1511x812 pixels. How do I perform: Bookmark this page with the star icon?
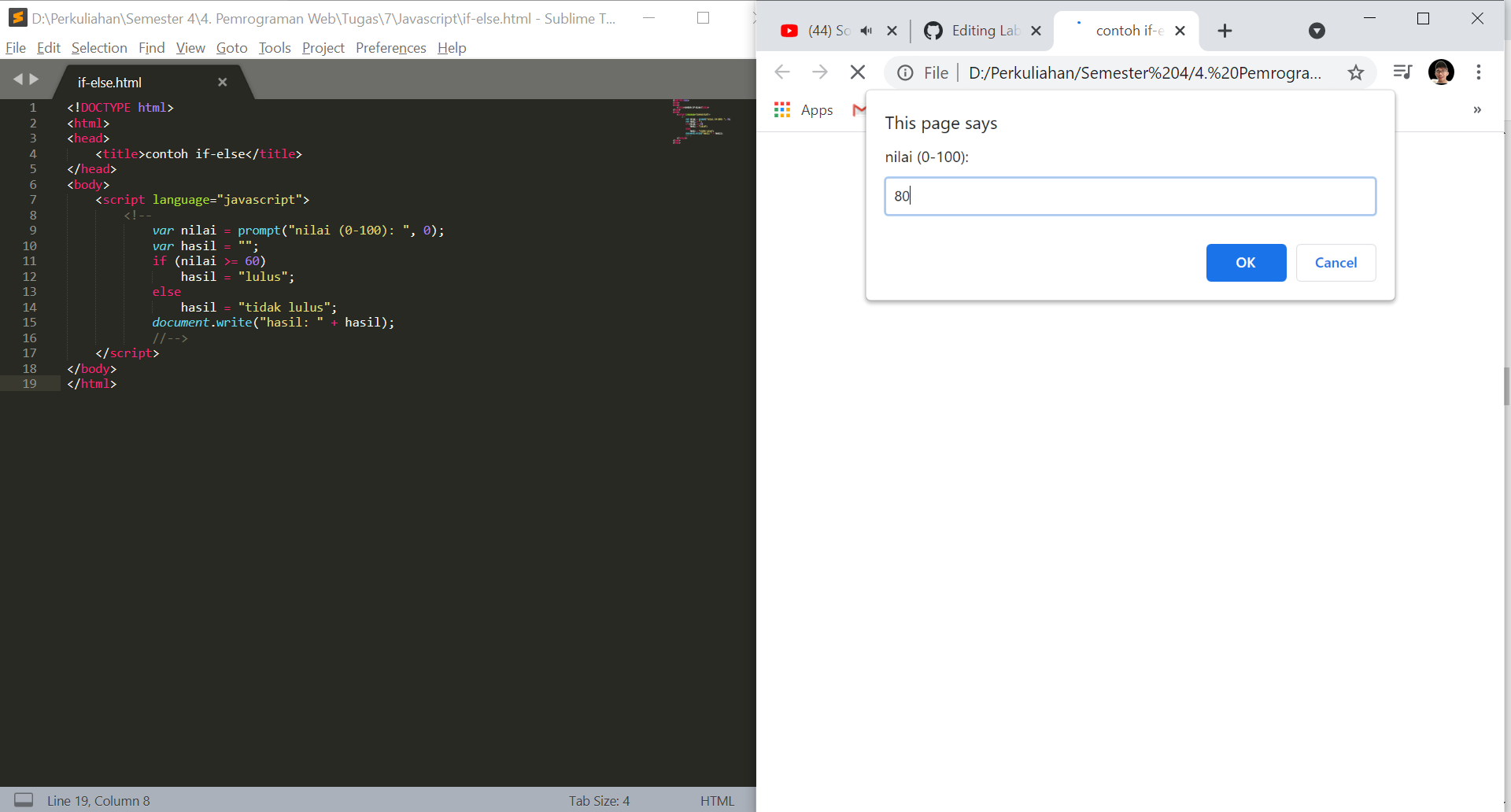pos(1356,73)
